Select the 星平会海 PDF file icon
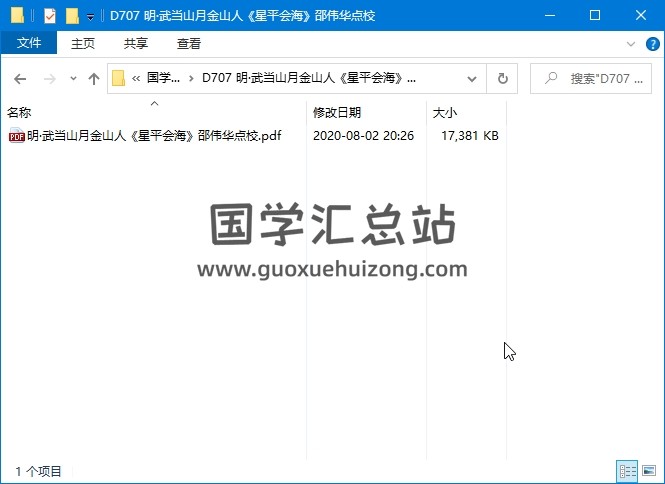 [x=16, y=137]
